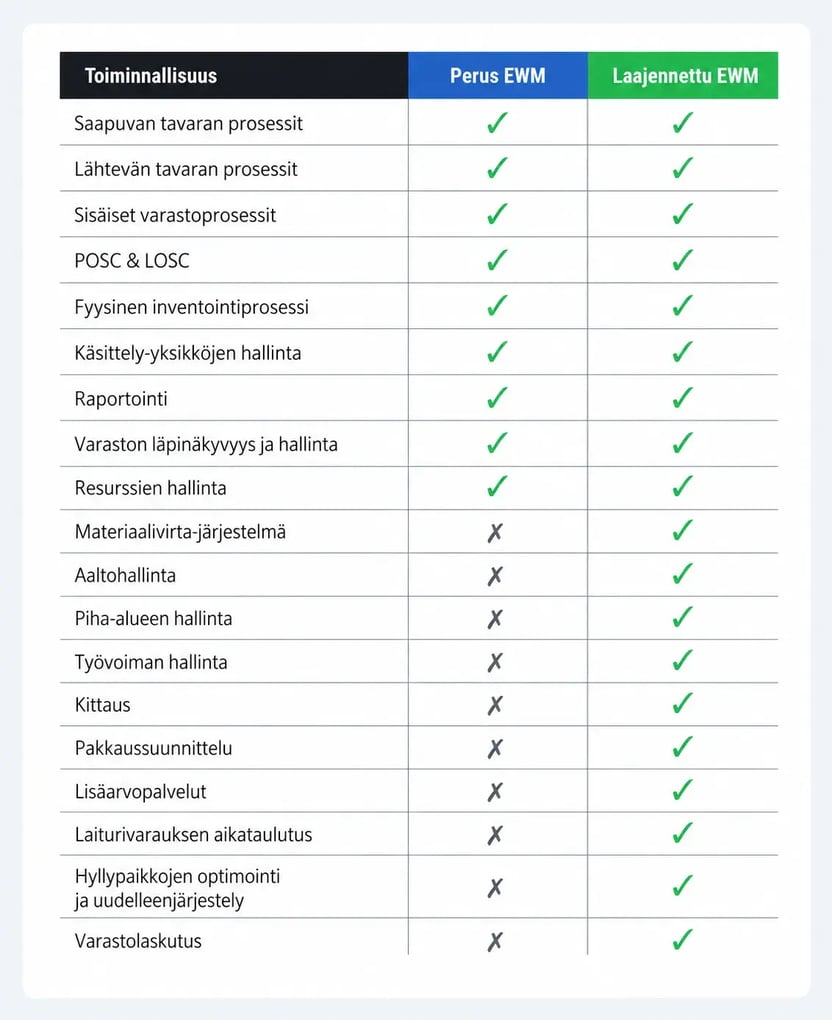Viewport: 832px width, 1020px height.
Task: Click the Laajennettu EWM checkmark for Piha-alueen hallinta
Action: (682, 617)
